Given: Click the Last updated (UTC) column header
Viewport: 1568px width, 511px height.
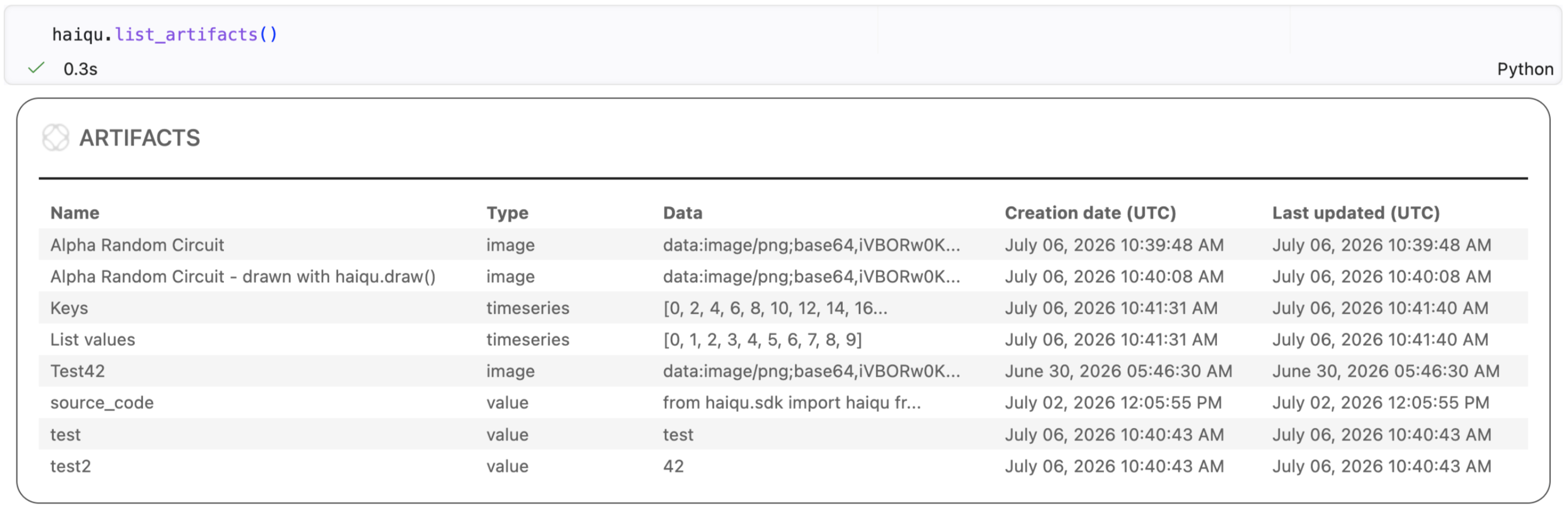Looking at the screenshot, I should tap(1356, 213).
